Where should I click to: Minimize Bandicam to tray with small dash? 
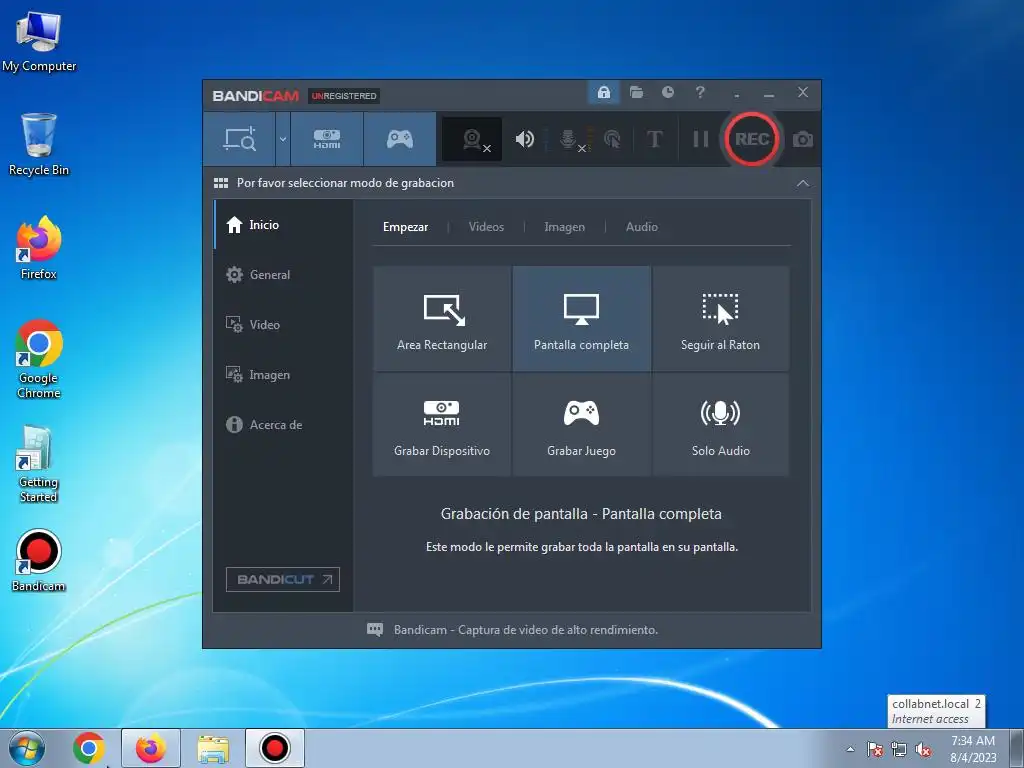[x=737, y=95]
